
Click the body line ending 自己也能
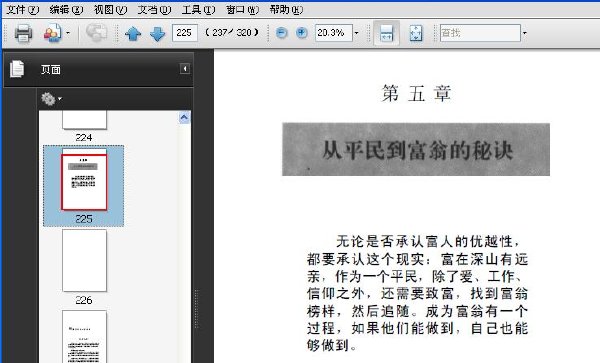[417, 328]
